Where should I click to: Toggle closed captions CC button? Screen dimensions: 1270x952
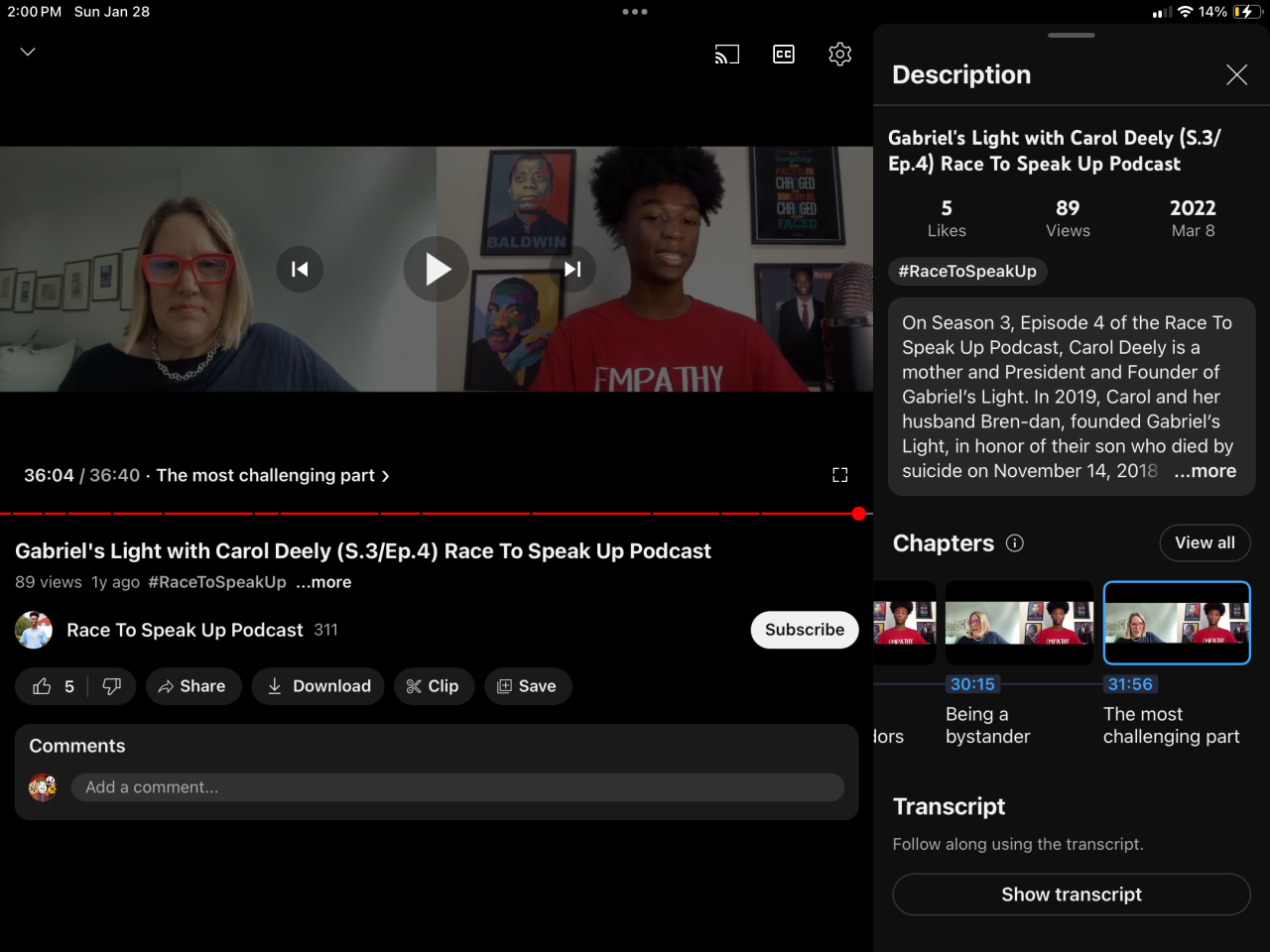(784, 55)
